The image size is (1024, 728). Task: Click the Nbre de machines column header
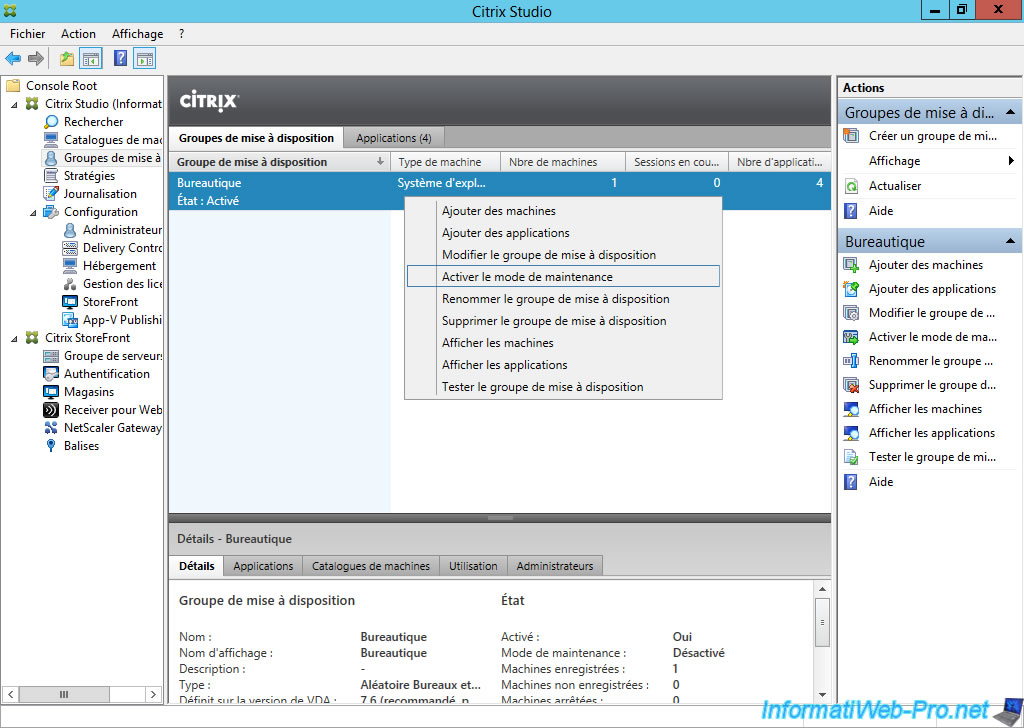pos(562,162)
